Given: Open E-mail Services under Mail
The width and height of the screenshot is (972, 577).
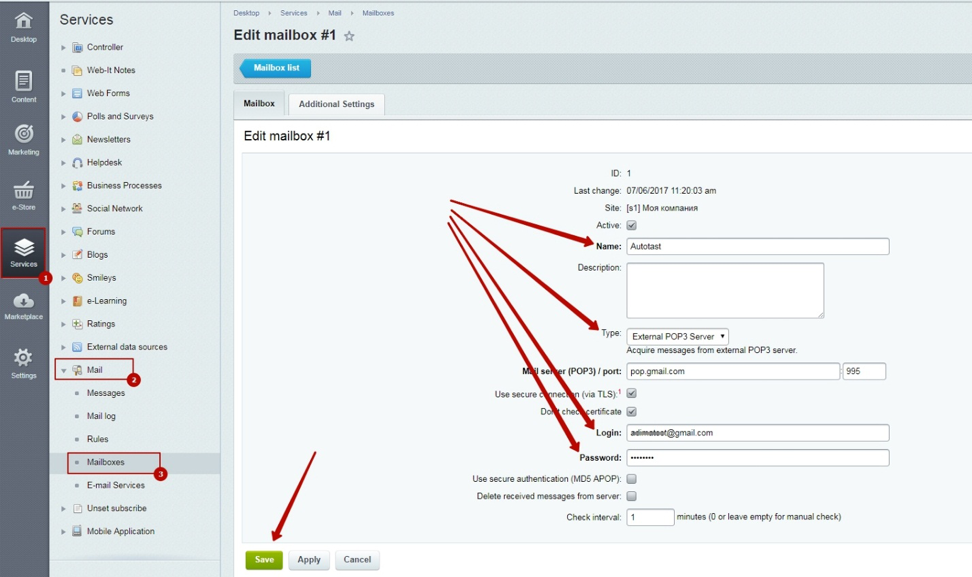Looking at the screenshot, I should [x=116, y=485].
